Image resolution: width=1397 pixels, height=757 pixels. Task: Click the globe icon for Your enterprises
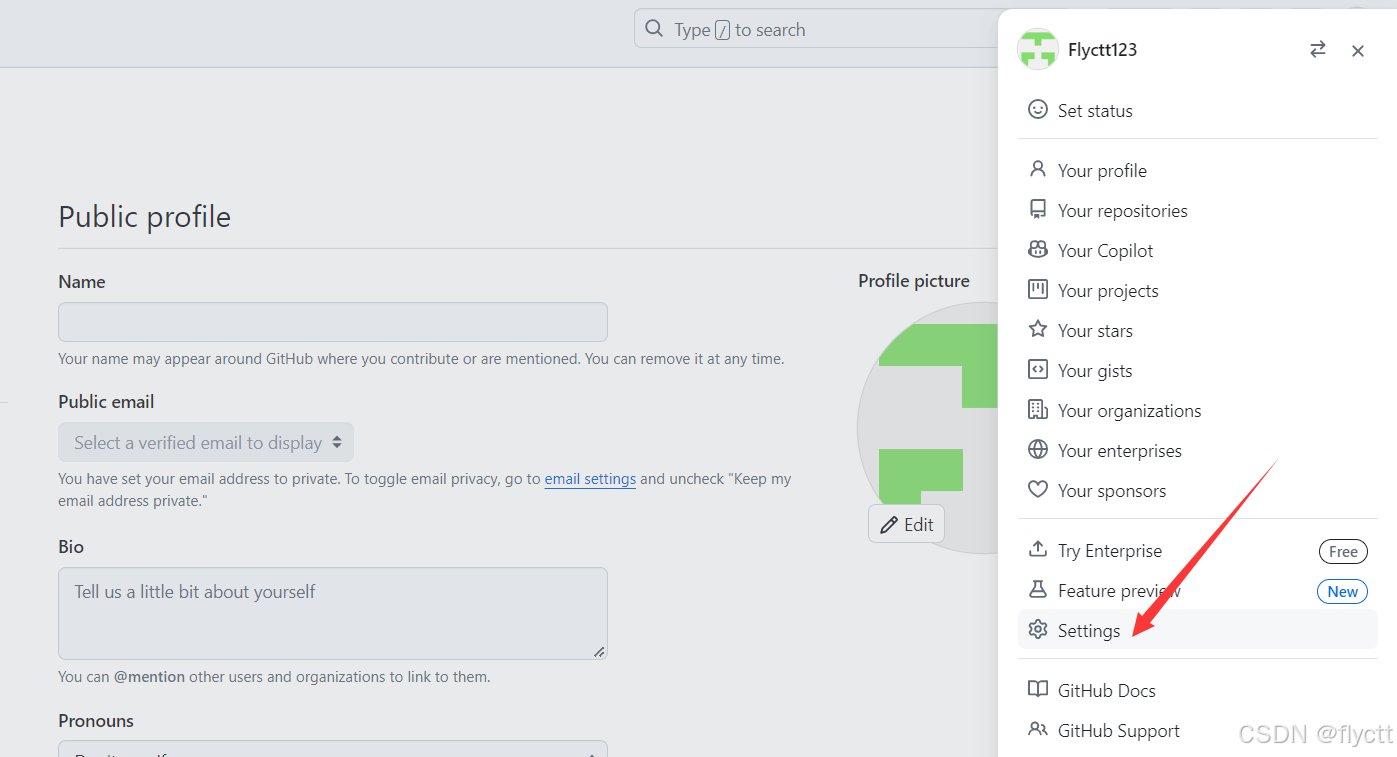(1038, 450)
